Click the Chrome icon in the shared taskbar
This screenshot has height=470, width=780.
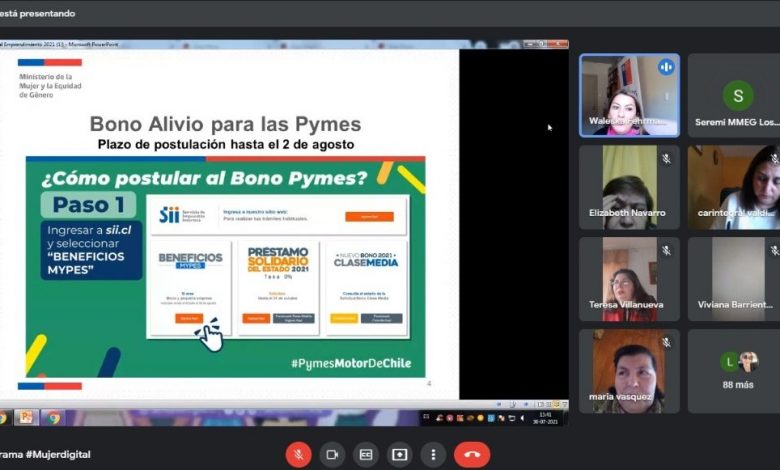(52, 417)
